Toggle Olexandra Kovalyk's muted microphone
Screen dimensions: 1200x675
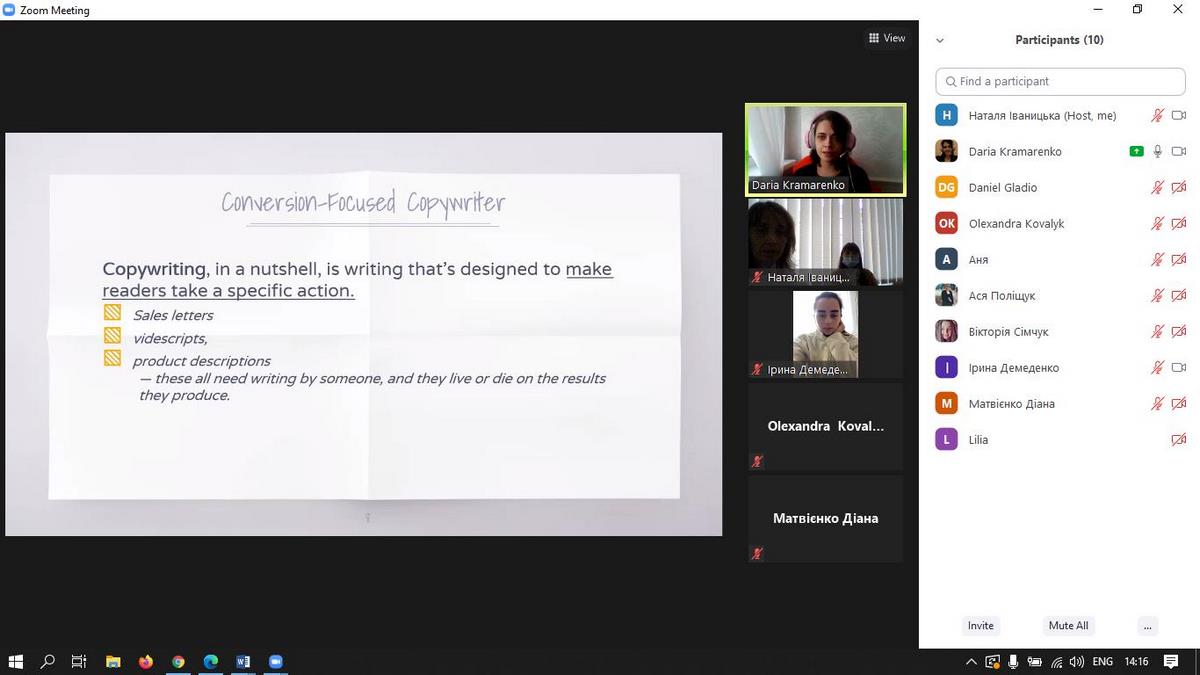pyautogui.click(x=1158, y=224)
